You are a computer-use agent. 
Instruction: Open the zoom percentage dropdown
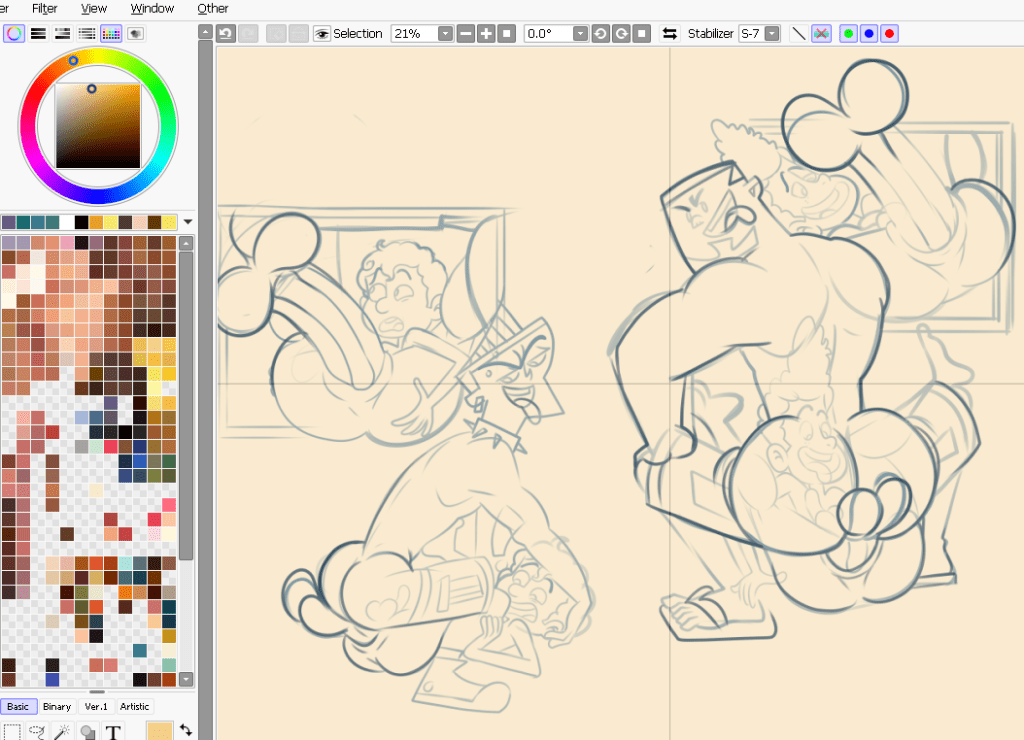pos(445,33)
